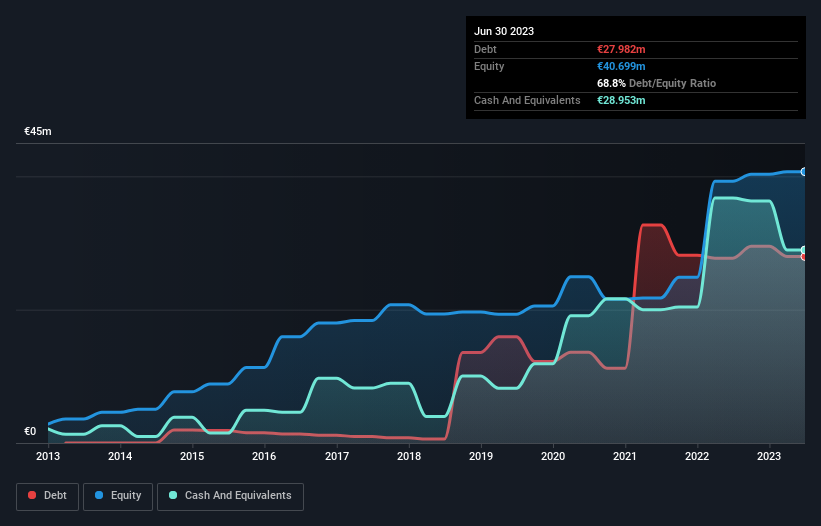Screen dimensions: 821x526
Task: Click the 2017 x-axis label
Action: point(337,456)
